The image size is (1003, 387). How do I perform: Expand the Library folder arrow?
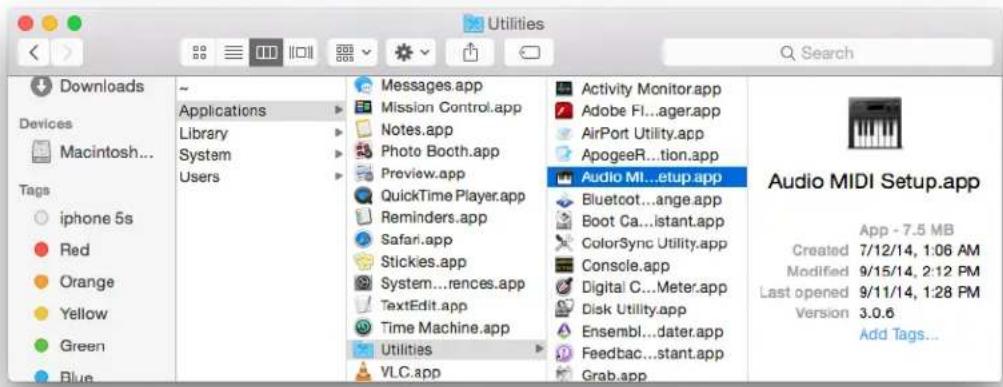tap(338, 133)
